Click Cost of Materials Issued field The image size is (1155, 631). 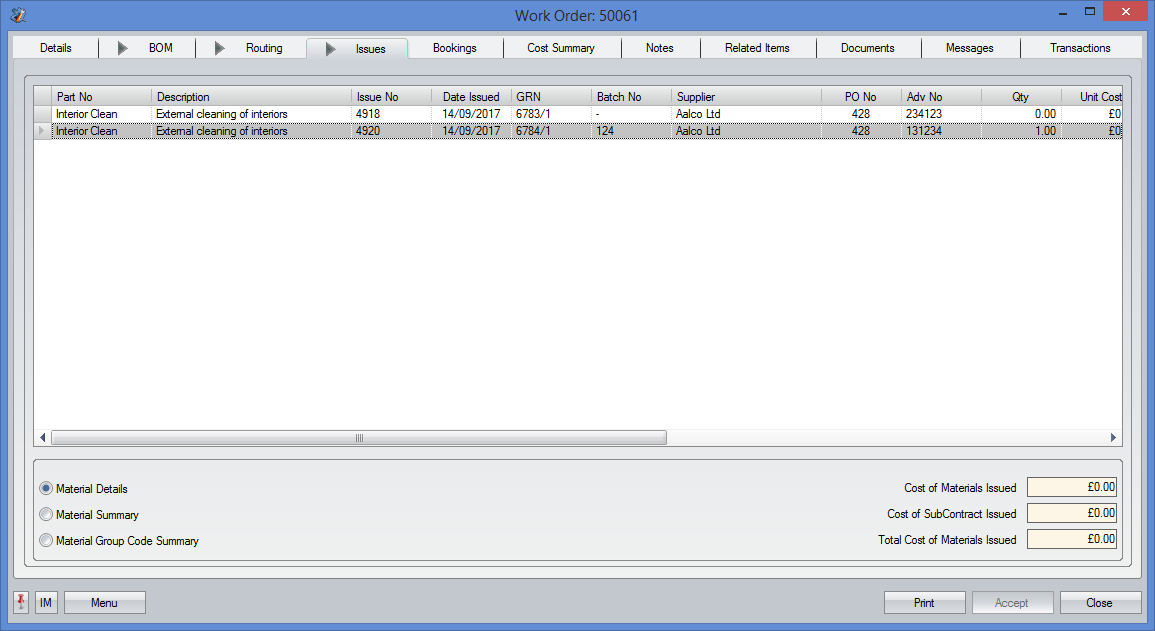[x=1072, y=487]
